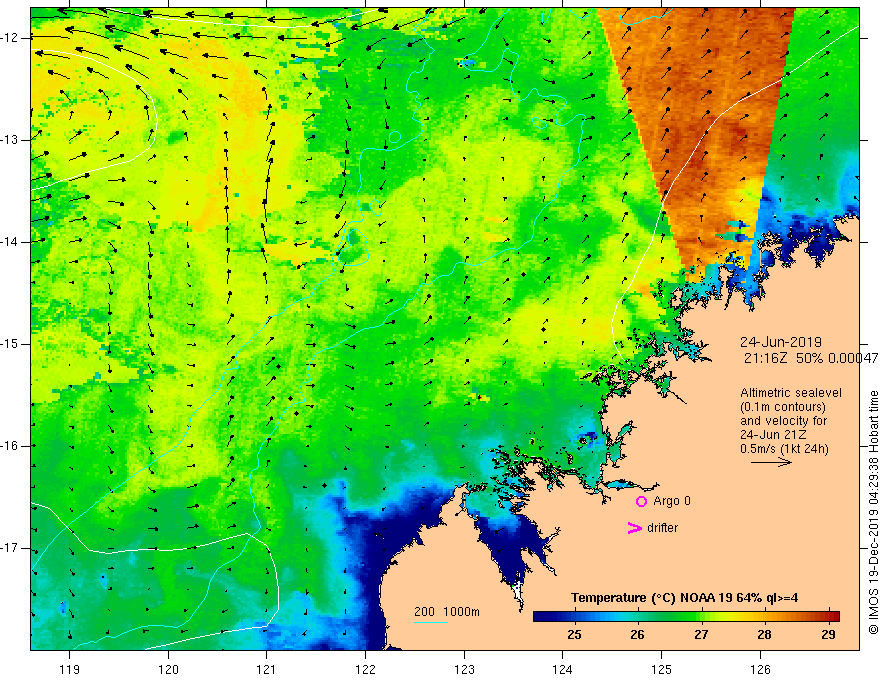Click the 'Argo 0' legend label

point(672,501)
